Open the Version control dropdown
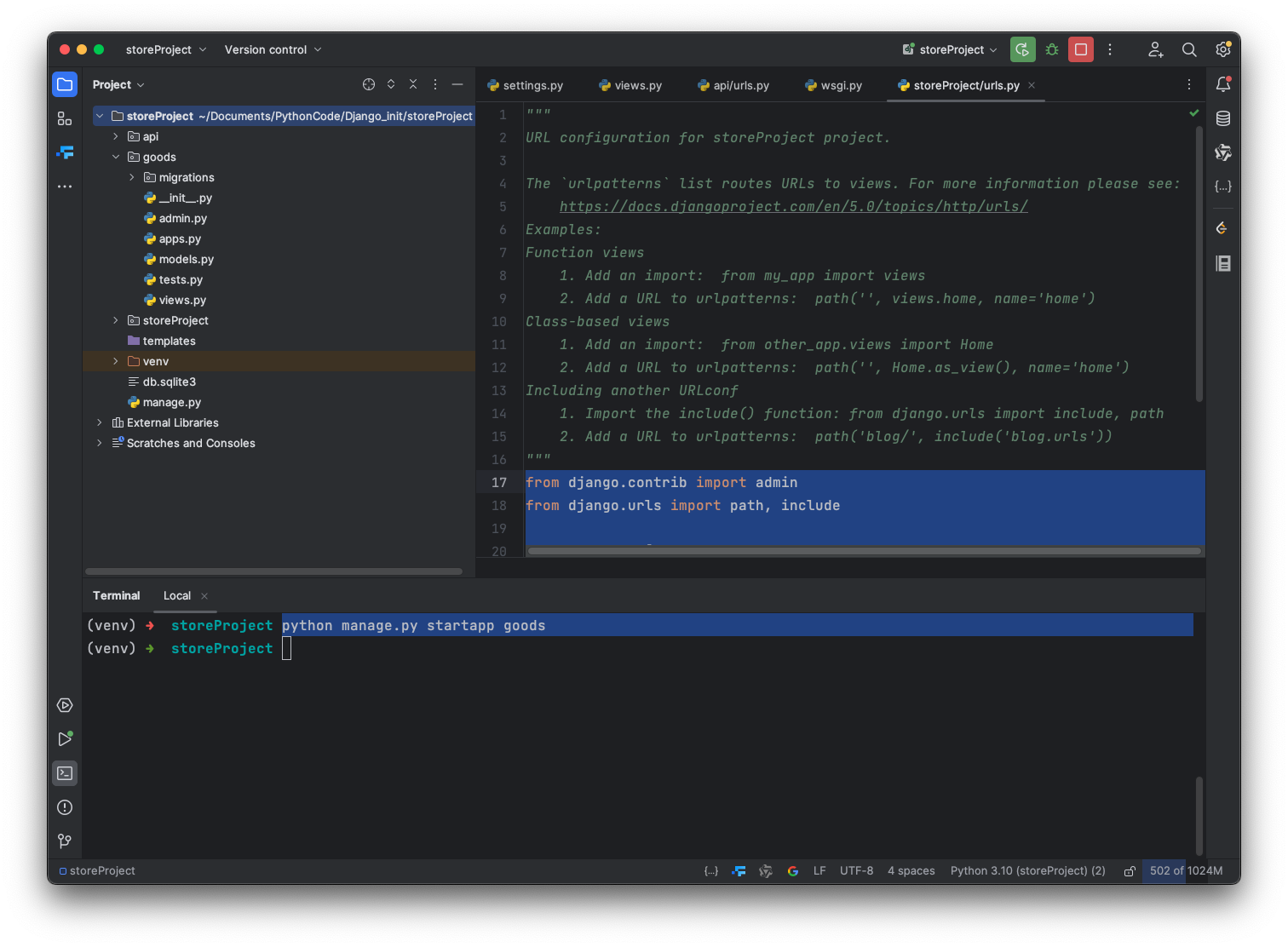1288x947 pixels. (x=273, y=49)
